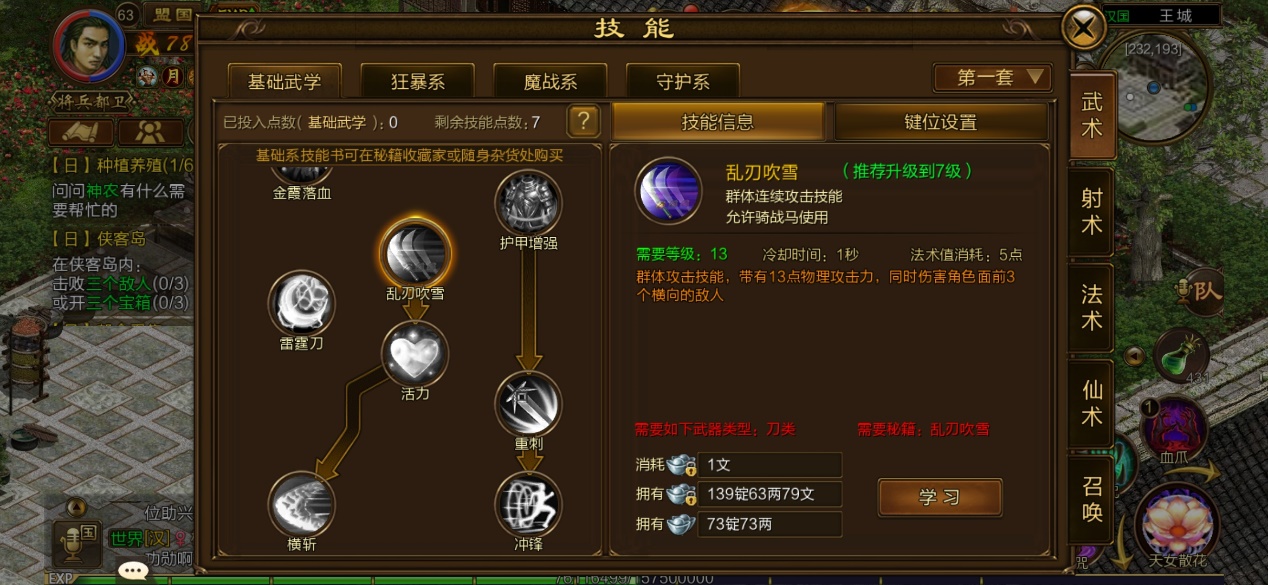Click the 学习 learn button
Image resolution: width=1268 pixels, height=585 pixels.
(x=940, y=497)
